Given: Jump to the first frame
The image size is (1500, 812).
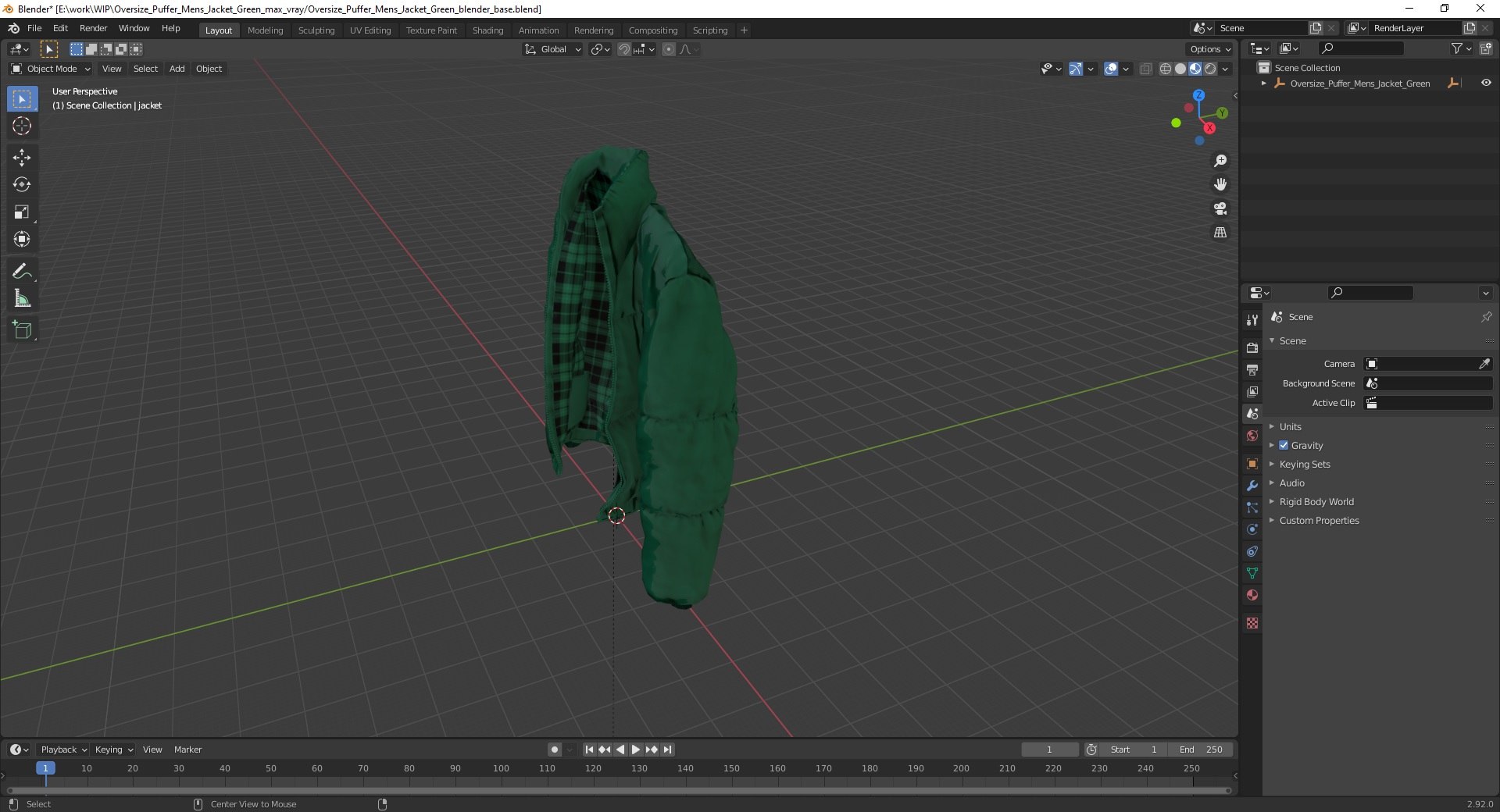Looking at the screenshot, I should tap(589, 750).
